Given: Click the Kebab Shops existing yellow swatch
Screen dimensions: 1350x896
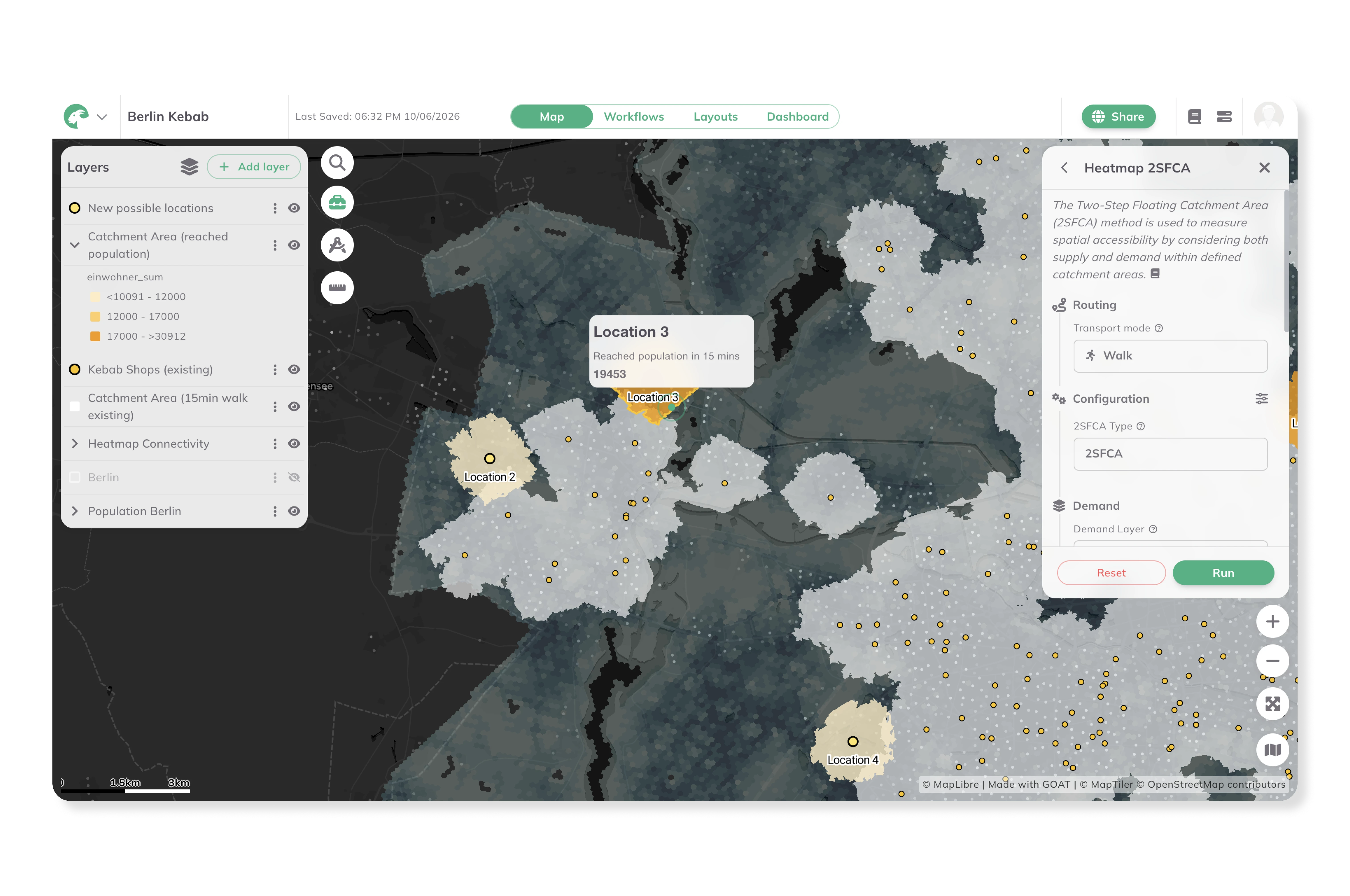Looking at the screenshot, I should (x=74, y=370).
